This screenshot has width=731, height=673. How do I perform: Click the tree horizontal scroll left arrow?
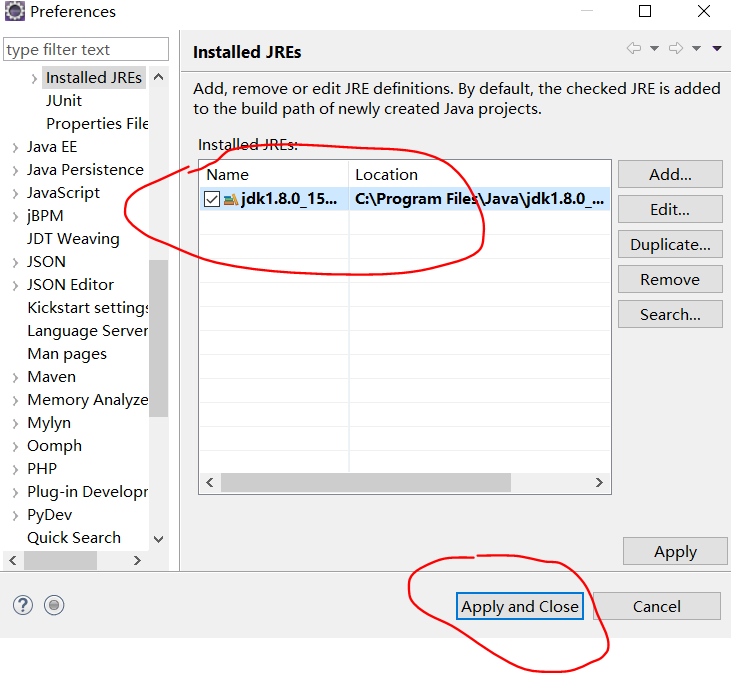click(13, 561)
